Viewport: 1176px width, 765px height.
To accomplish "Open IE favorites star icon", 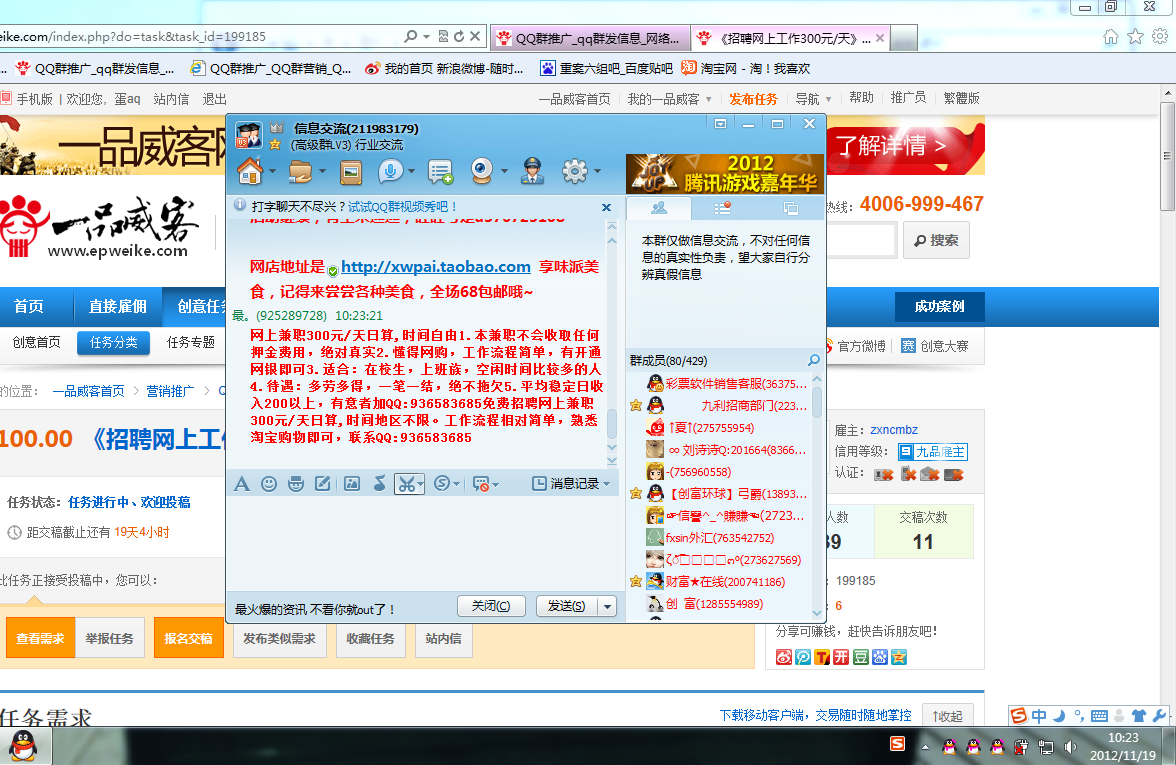I will point(1136,36).
